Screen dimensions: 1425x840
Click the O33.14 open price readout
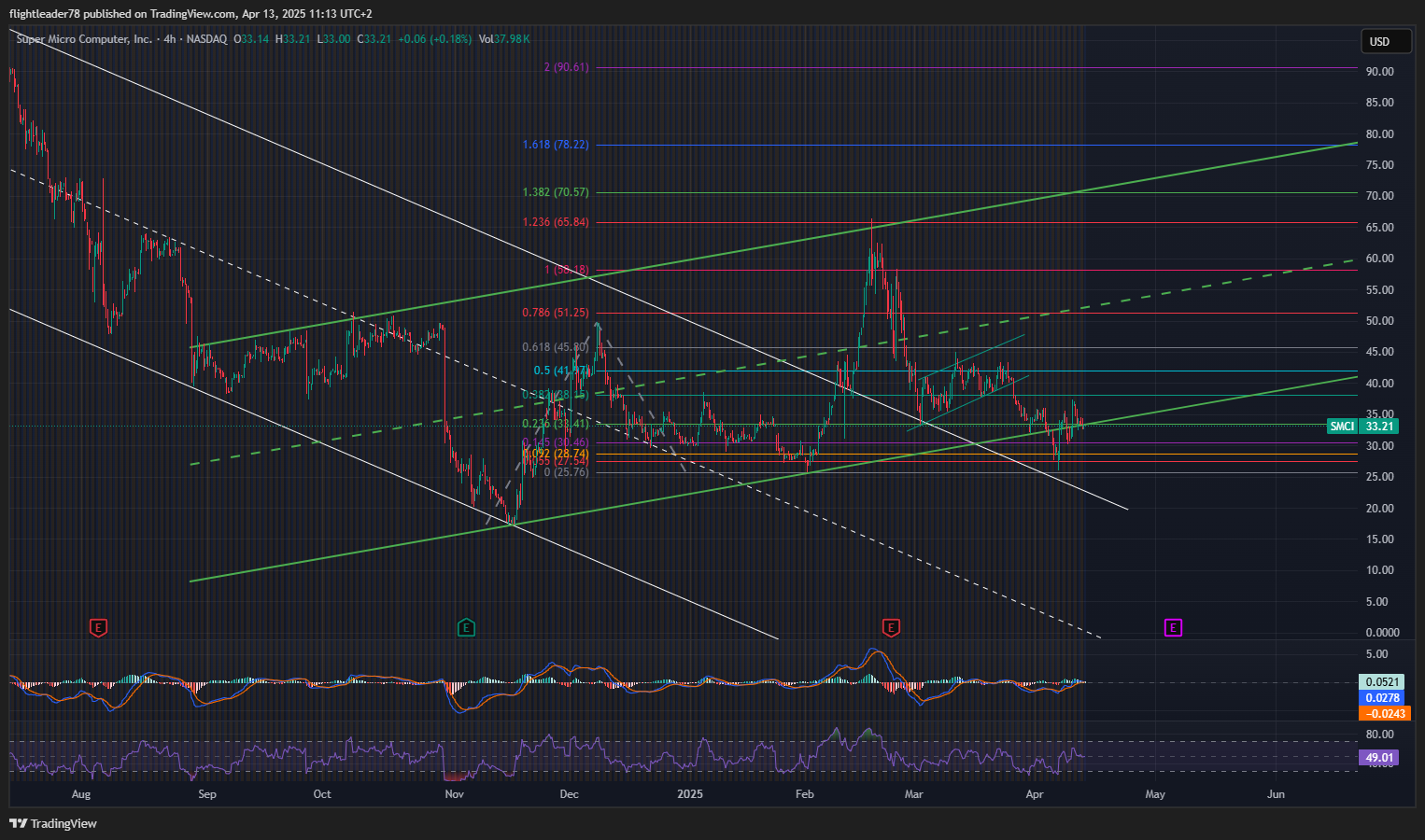251,39
